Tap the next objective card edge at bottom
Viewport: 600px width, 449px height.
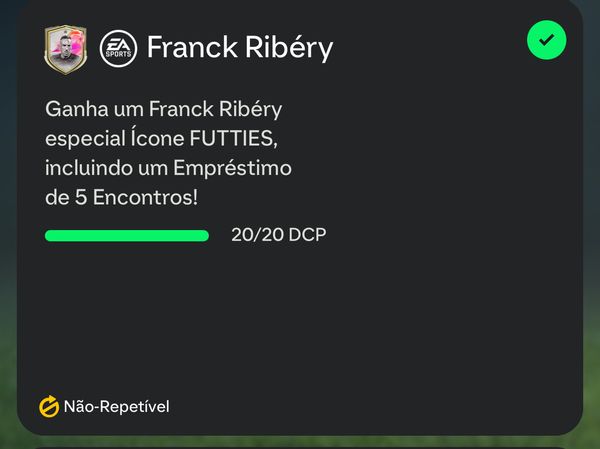tap(300, 447)
